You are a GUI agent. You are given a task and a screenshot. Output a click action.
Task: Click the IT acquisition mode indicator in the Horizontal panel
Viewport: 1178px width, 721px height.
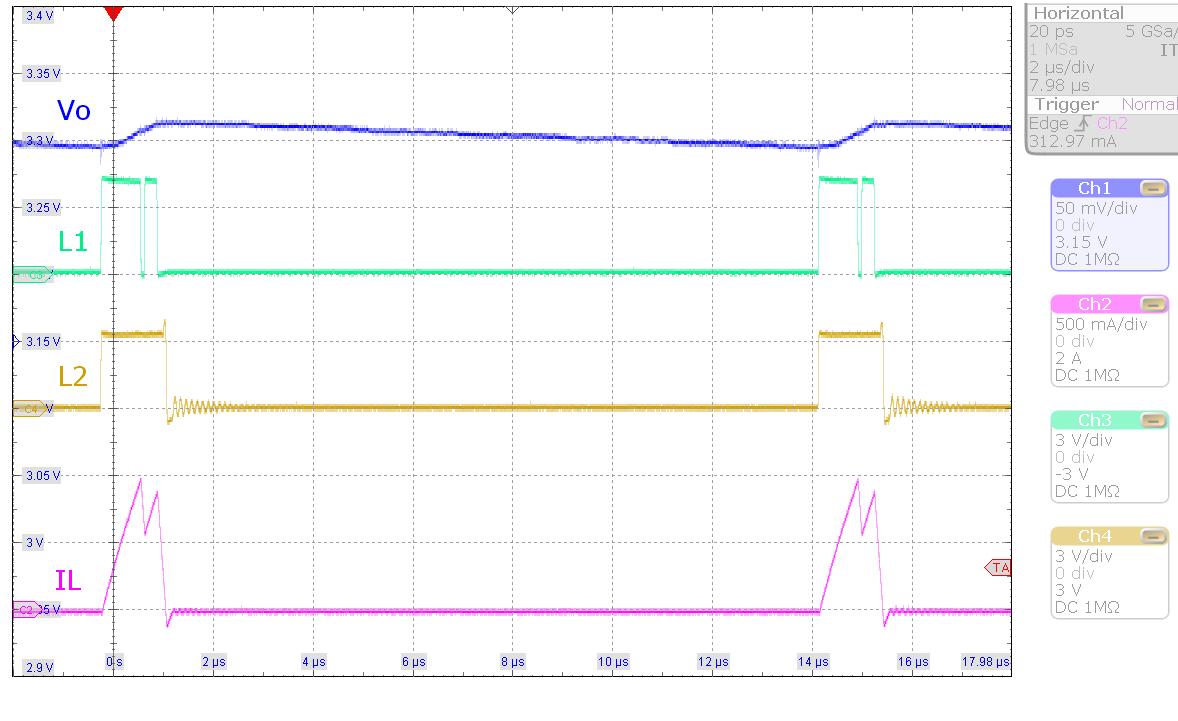1167,49
